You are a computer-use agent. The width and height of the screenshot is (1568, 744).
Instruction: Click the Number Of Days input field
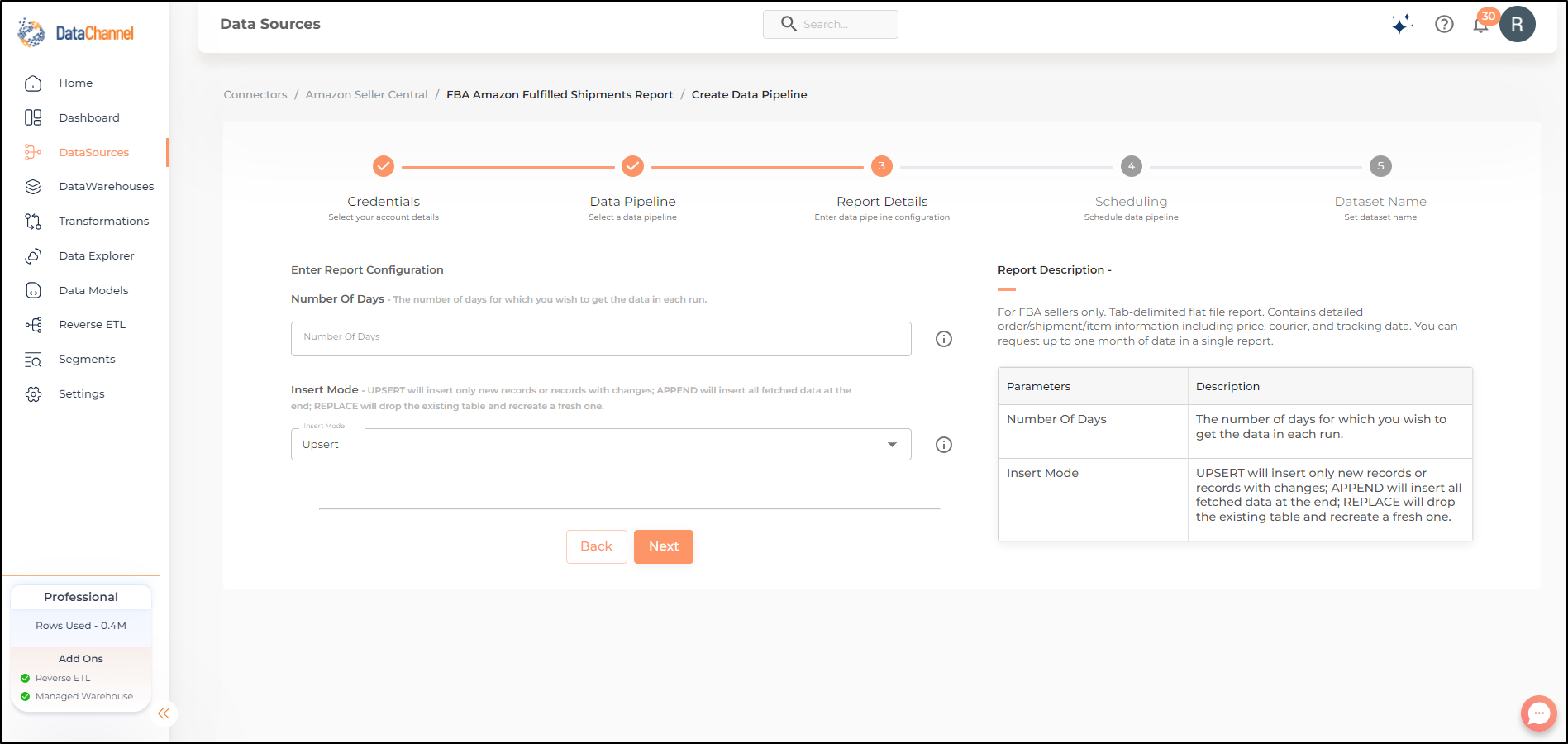(601, 339)
